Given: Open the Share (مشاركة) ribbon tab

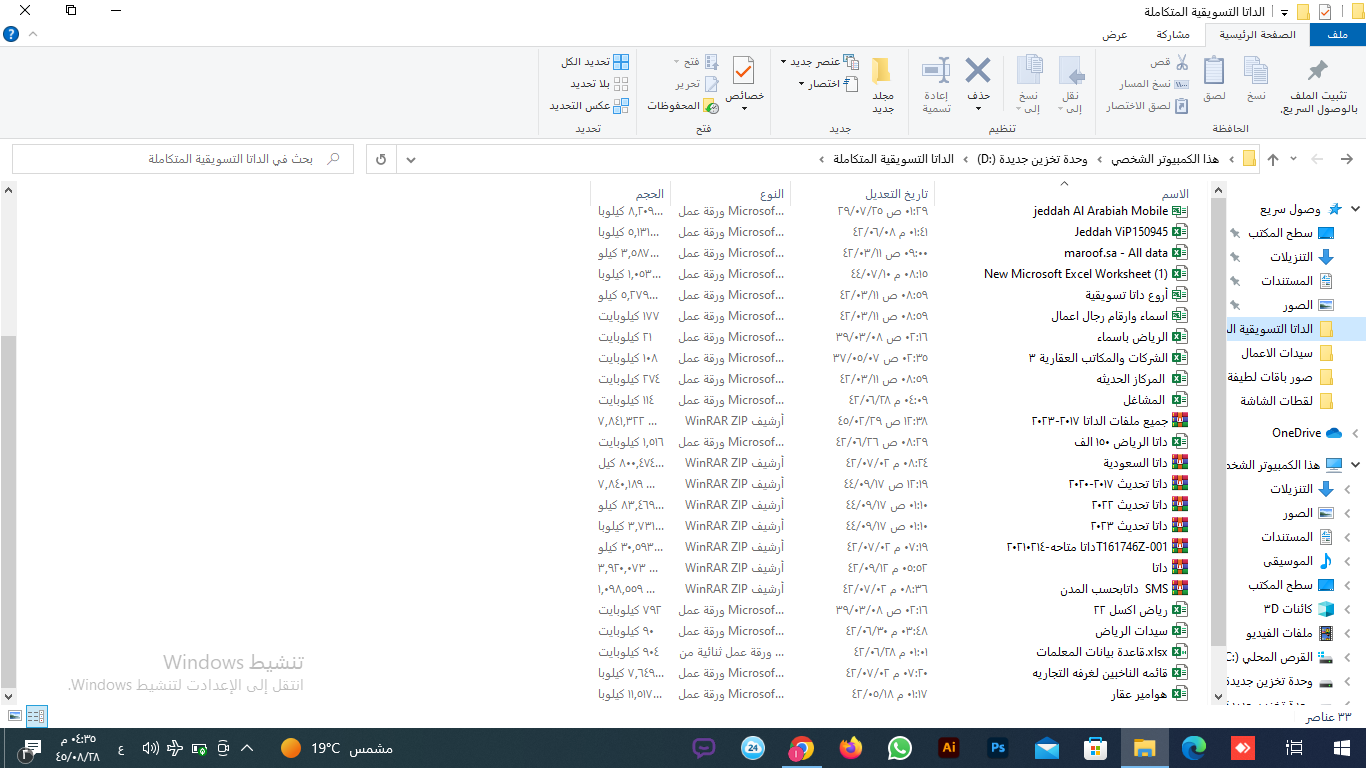Looking at the screenshot, I should pyautogui.click(x=1173, y=35).
